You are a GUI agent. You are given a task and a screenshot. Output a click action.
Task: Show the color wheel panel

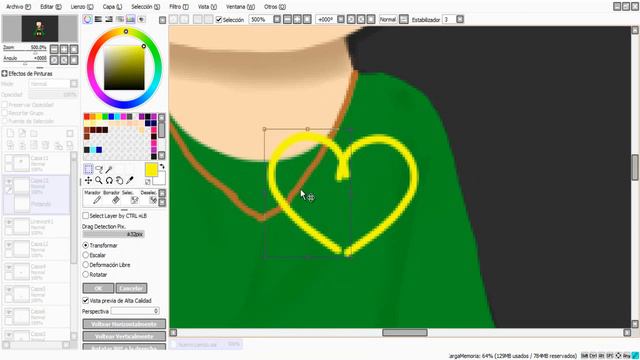[87, 19]
